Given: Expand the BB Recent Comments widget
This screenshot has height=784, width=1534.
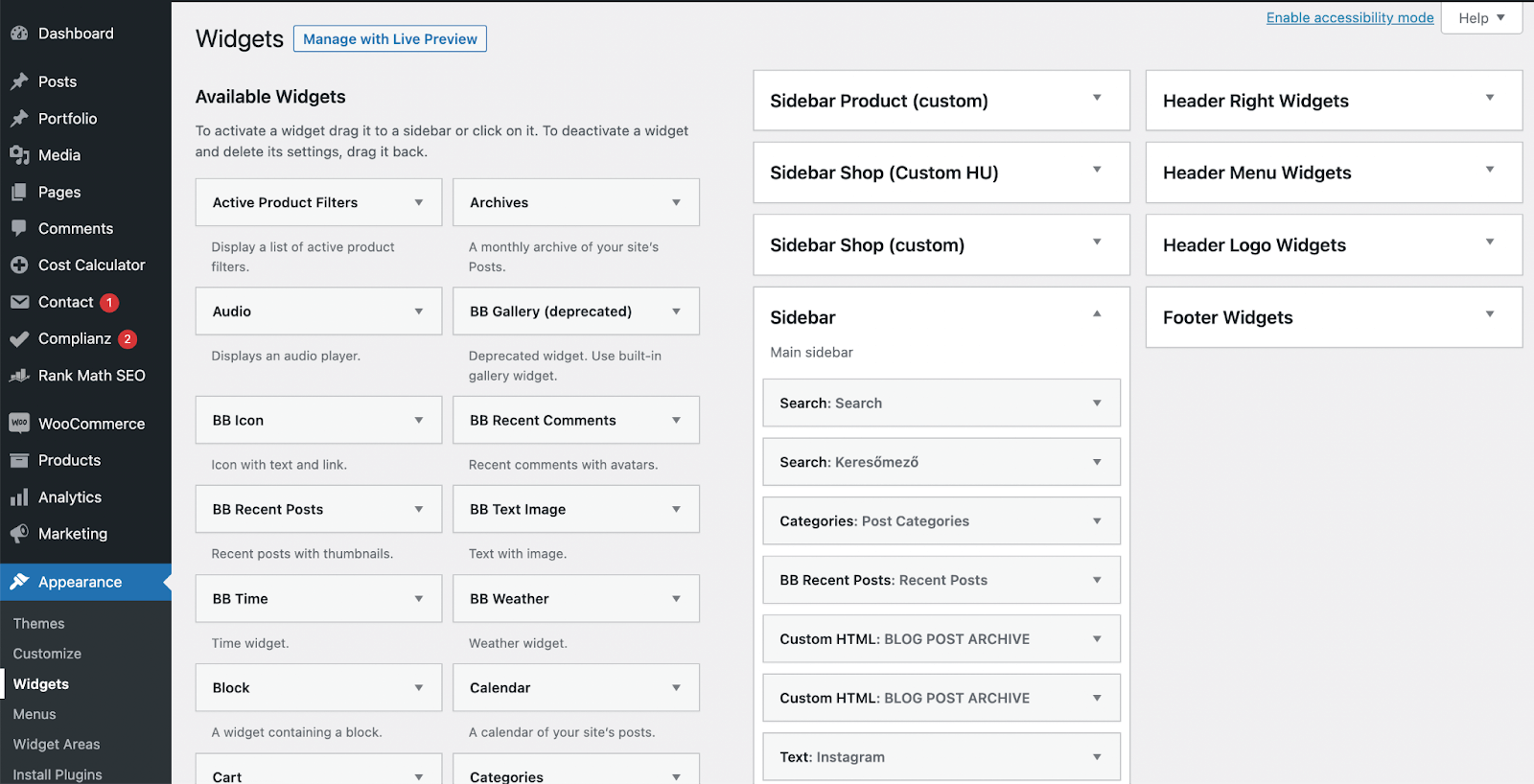Looking at the screenshot, I should pyautogui.click(x=676, y=420).
